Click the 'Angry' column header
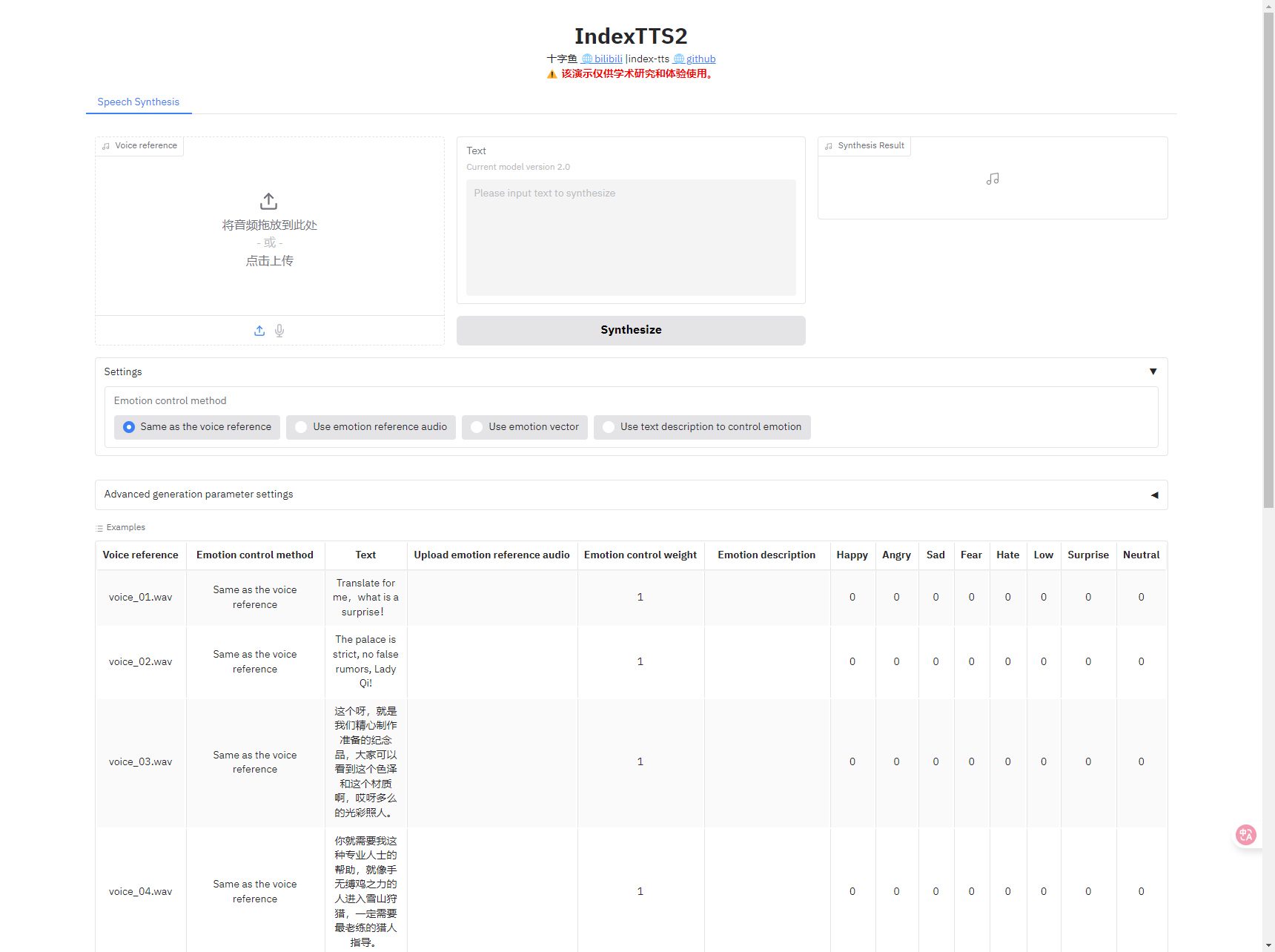Image resolution: width=1275 pixels, height=952 pixels. [x=896, y=555]
